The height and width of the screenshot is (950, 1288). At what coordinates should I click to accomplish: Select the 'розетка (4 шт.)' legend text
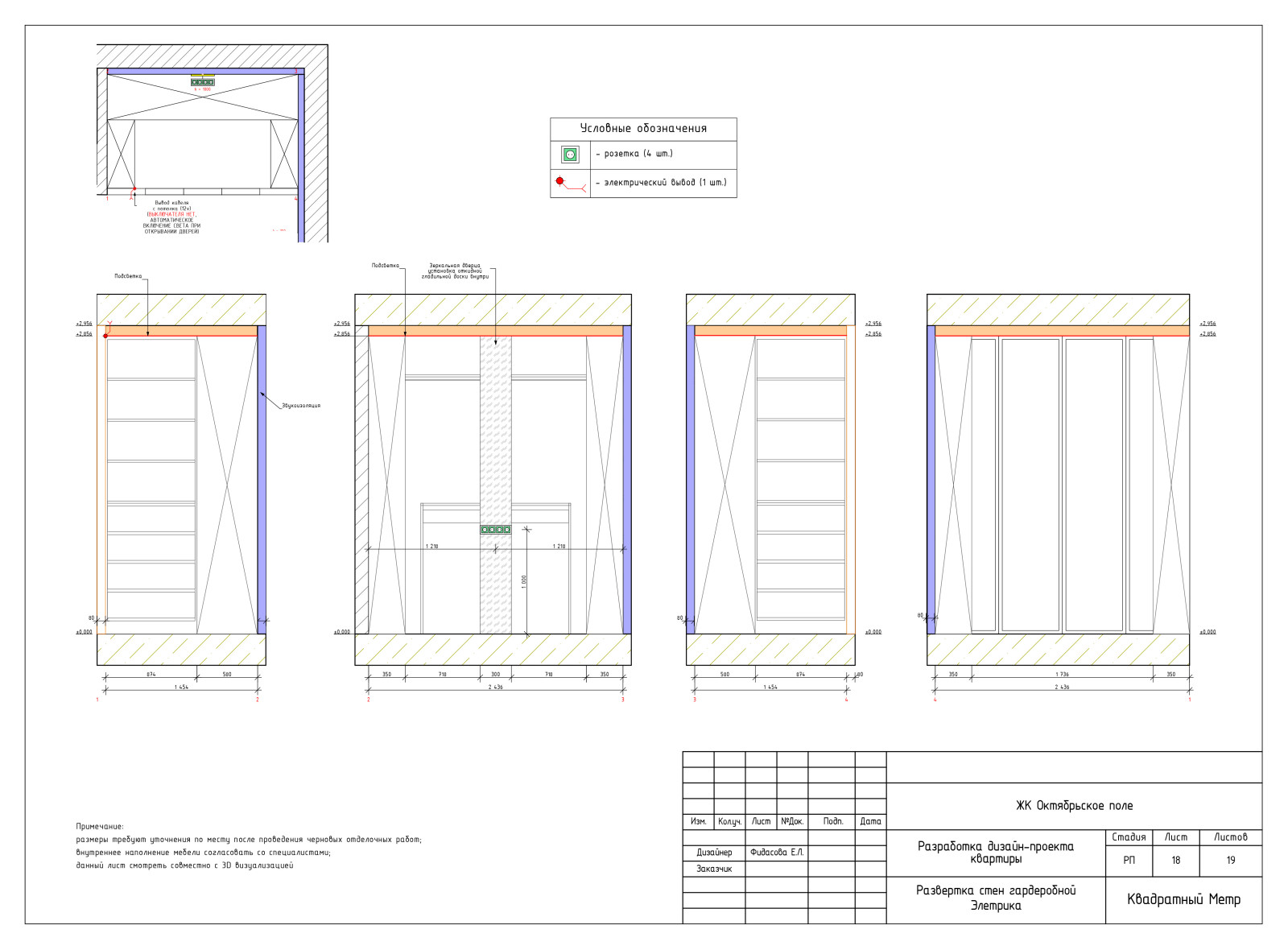[634, 154]
